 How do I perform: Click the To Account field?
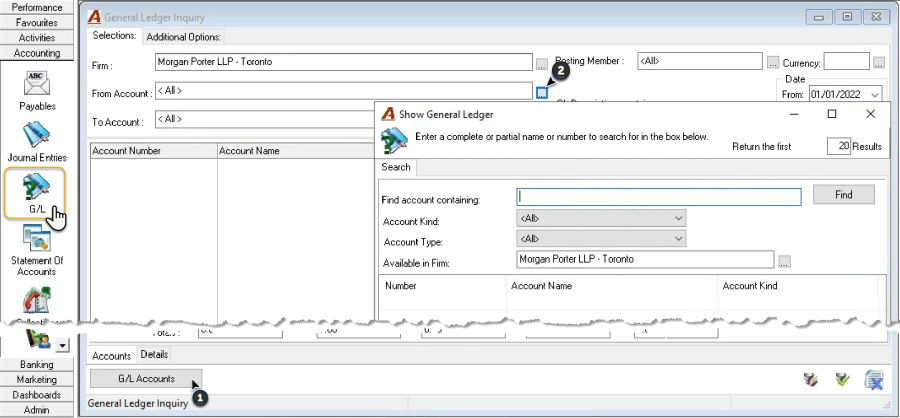tap(264, 119)
